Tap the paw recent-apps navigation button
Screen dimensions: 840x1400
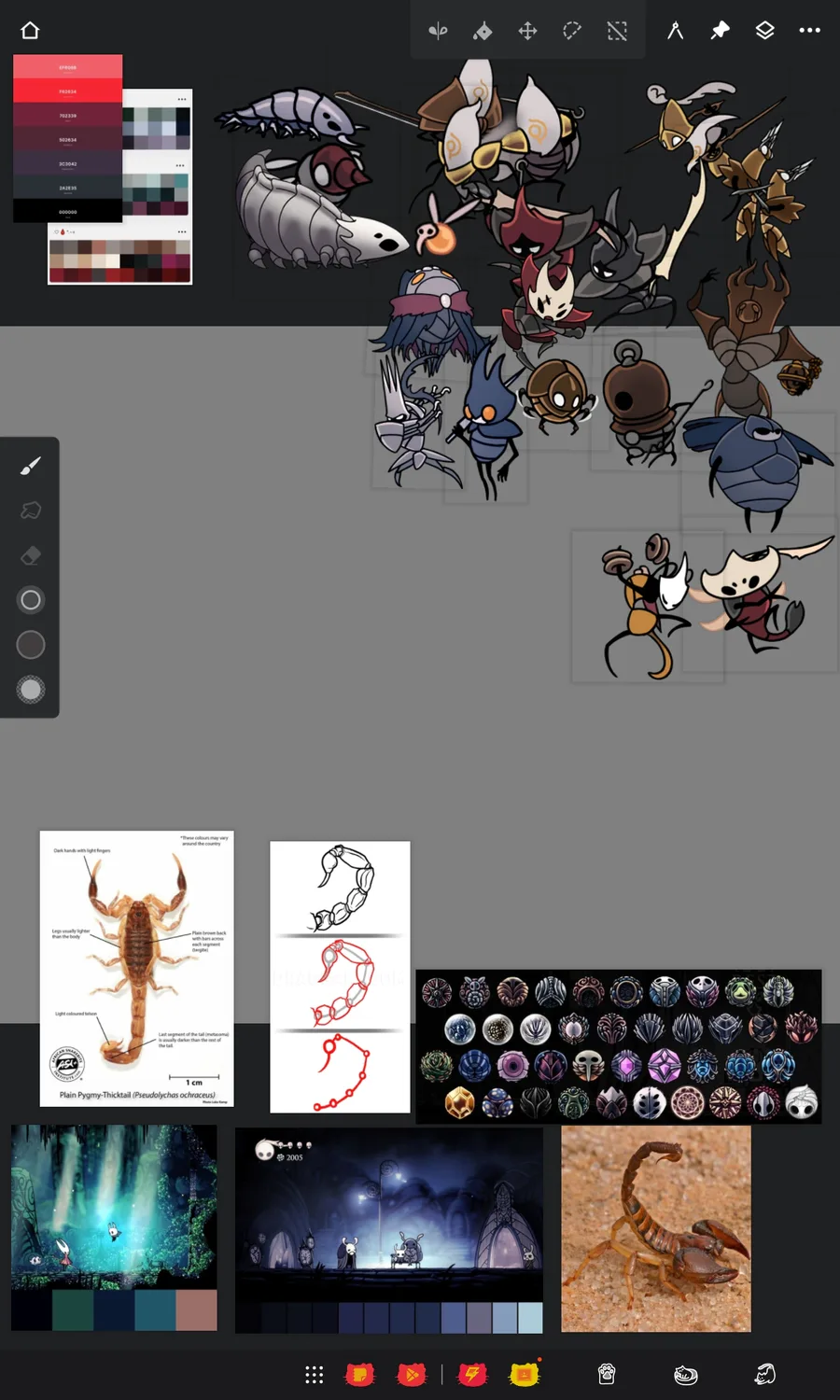click(x=607, y=1374)
